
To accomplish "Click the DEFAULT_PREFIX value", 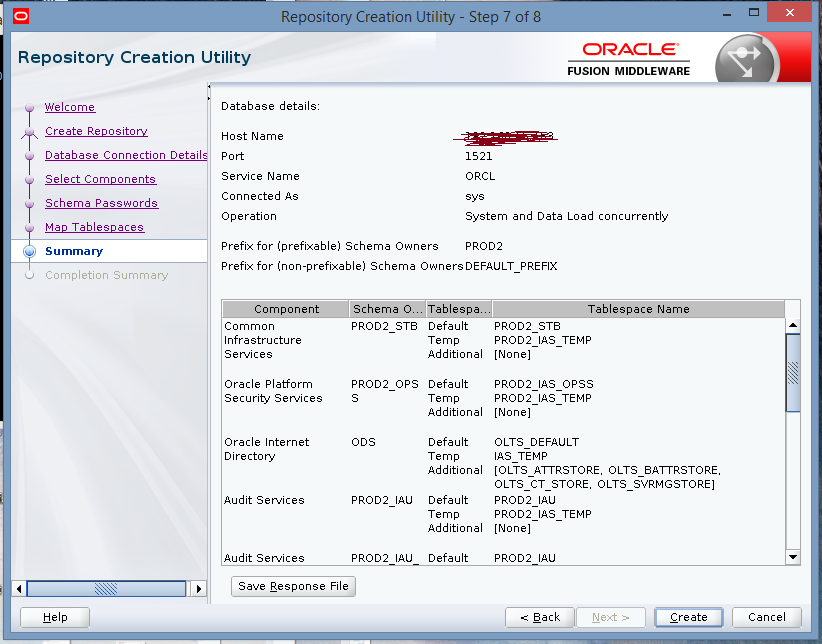I will click(x=511, y=266).
